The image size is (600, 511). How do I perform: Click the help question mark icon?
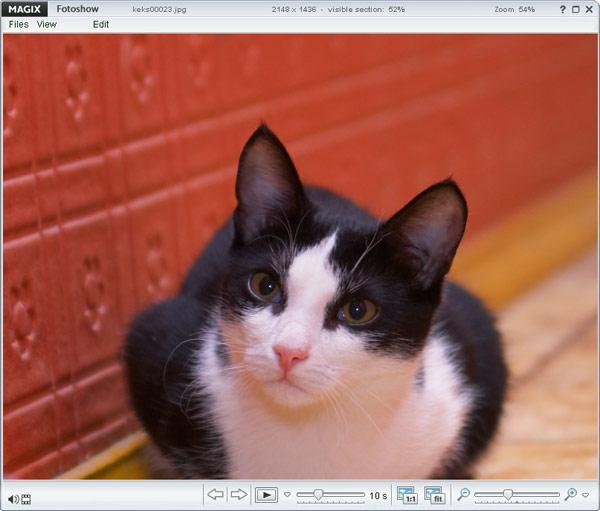click(x=562, y=10)
